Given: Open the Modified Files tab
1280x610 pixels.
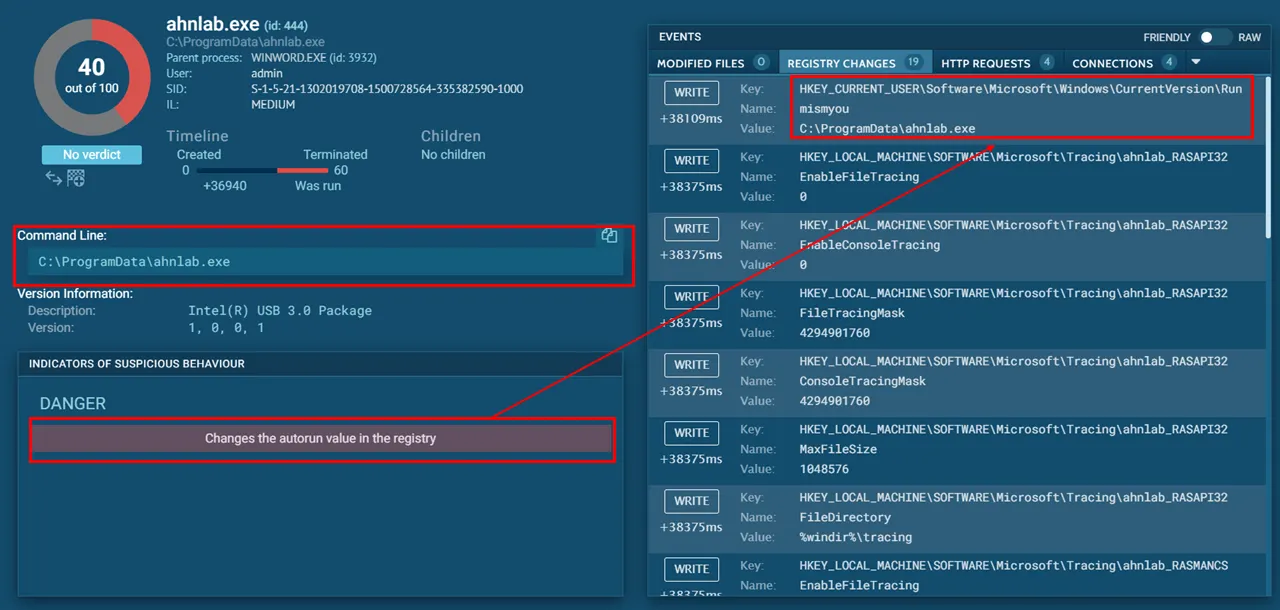Looking at the screenshot, I should tap(711, 63).
